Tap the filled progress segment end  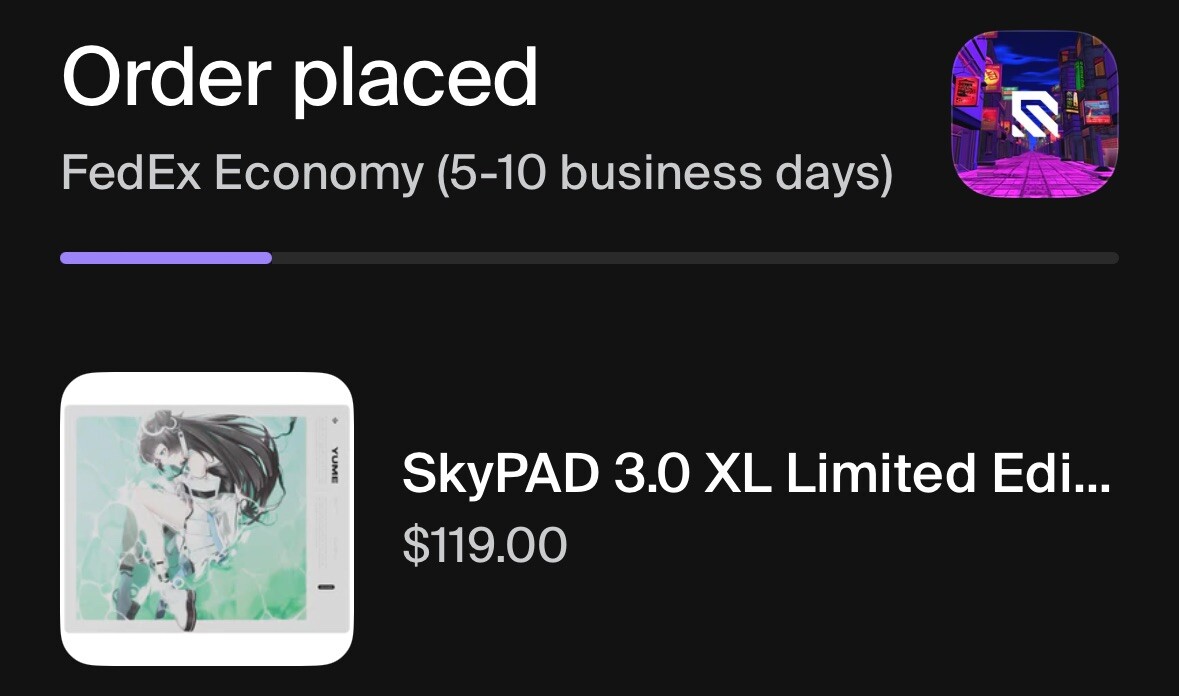tap(270, 259)
